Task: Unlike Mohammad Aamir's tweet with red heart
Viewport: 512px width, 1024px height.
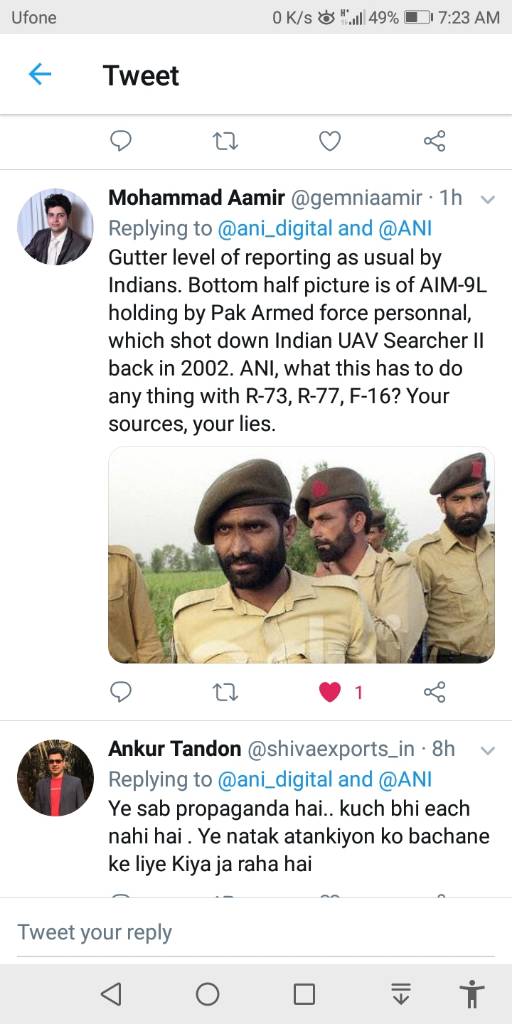Action: (x=330, y=692)
